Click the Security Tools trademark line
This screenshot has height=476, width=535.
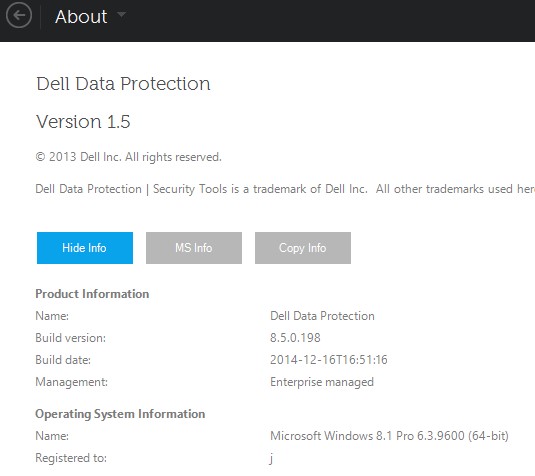click(x=285, y=189)
